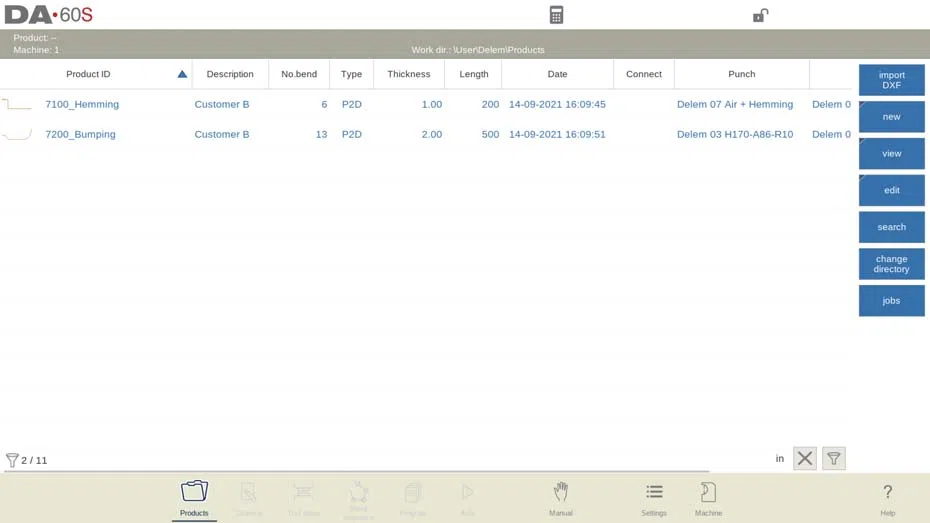Click Customer B in the 7200_Bumping row
930x523 pixels.
[222, 135]
